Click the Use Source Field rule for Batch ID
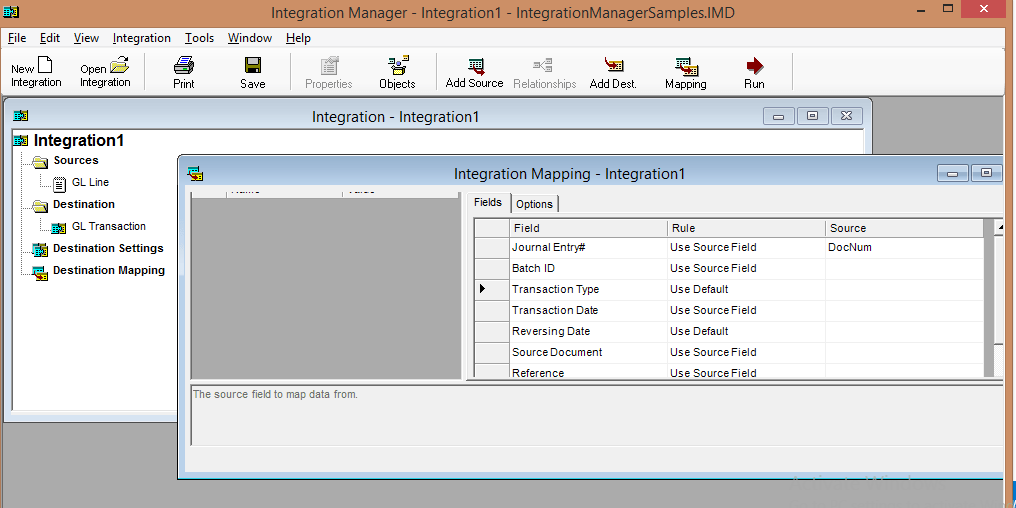Image resolution: width=1016 pixels, height=508 pixels. (x=746, y=268)
